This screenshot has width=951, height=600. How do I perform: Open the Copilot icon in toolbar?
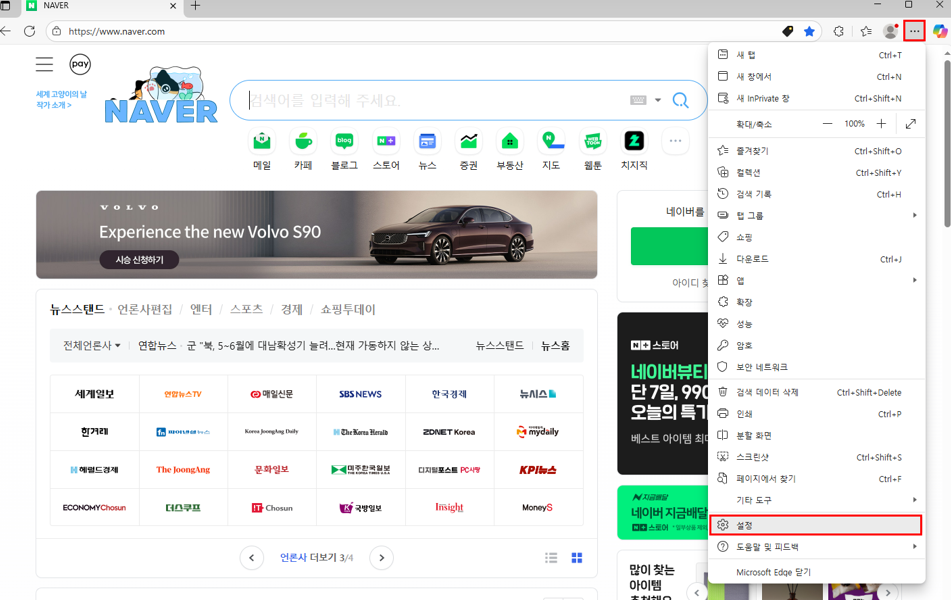click(940, 31)
